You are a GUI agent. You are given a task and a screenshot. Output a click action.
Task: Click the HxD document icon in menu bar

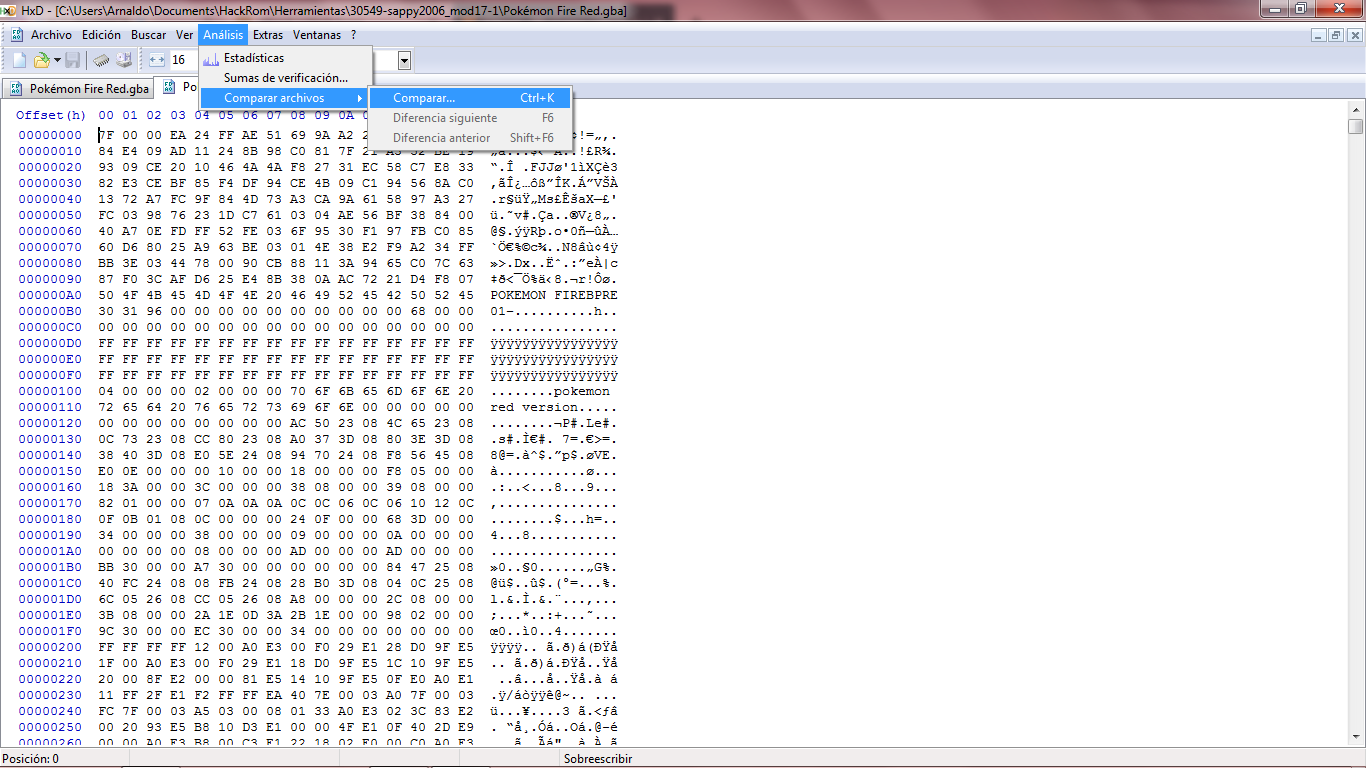click(16, 35)
